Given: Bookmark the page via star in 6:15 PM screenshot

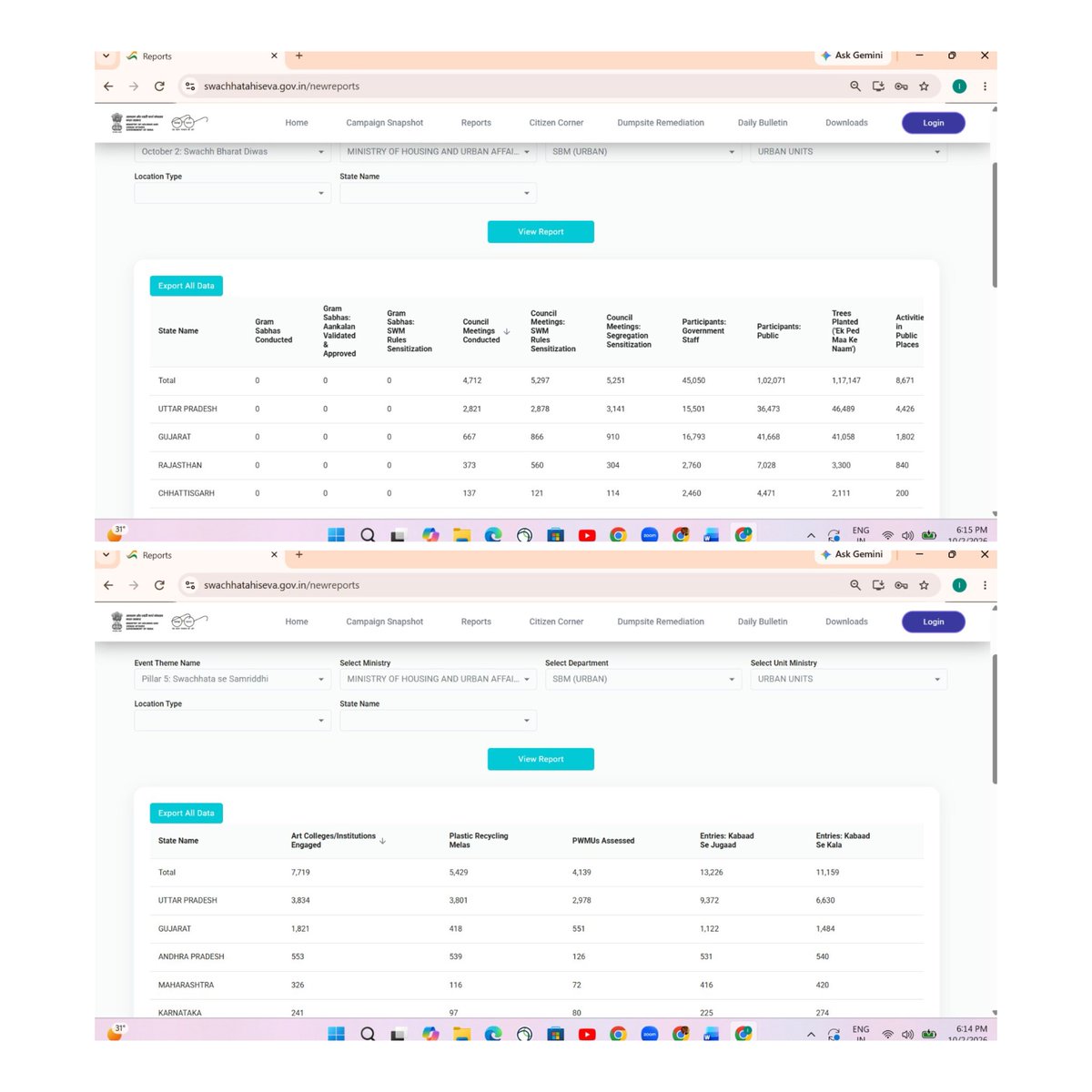Looking at the screenshot, I should click(924, 86).
